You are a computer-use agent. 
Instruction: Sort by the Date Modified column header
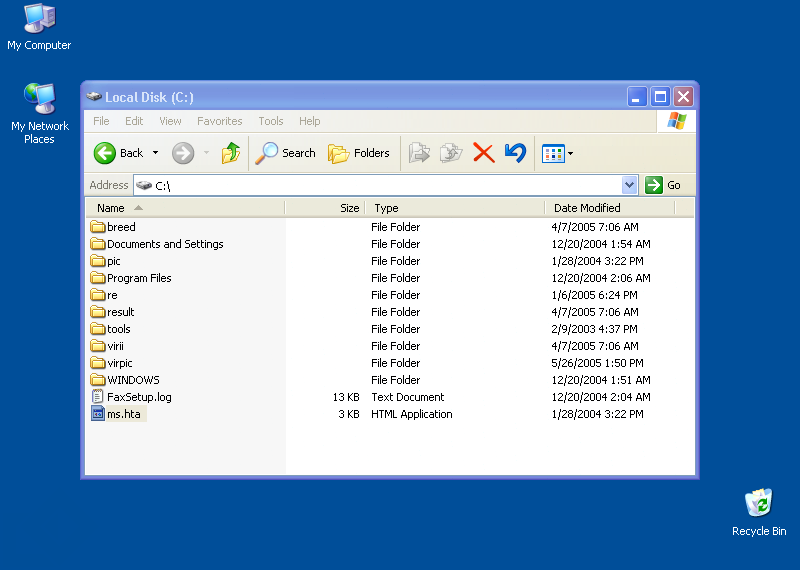click(610, 208)
